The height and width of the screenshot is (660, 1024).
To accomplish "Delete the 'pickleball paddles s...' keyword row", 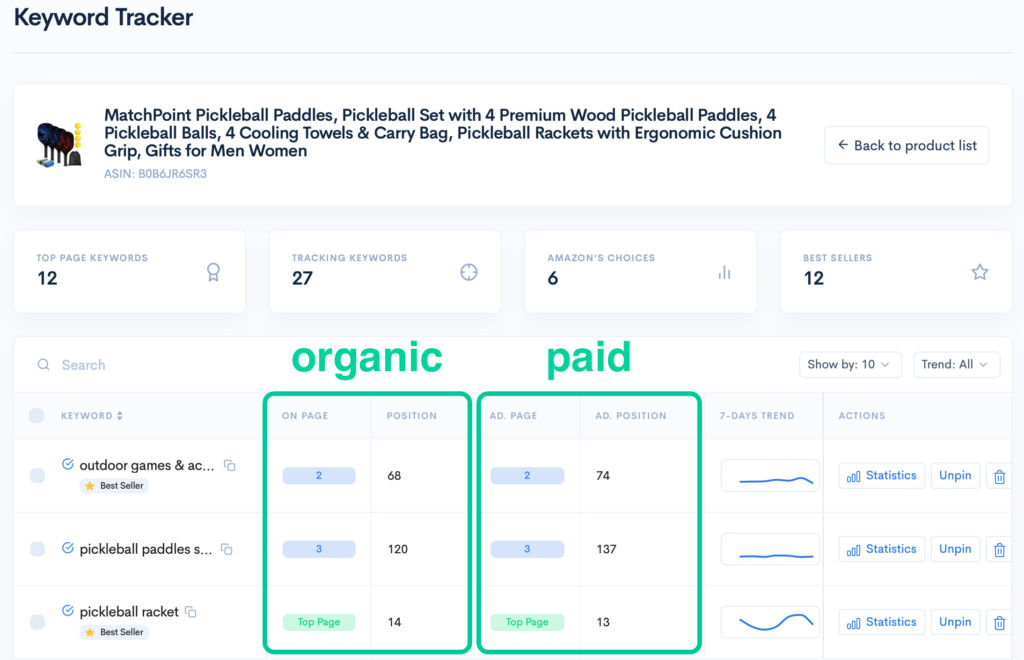I will coord(998,548).
